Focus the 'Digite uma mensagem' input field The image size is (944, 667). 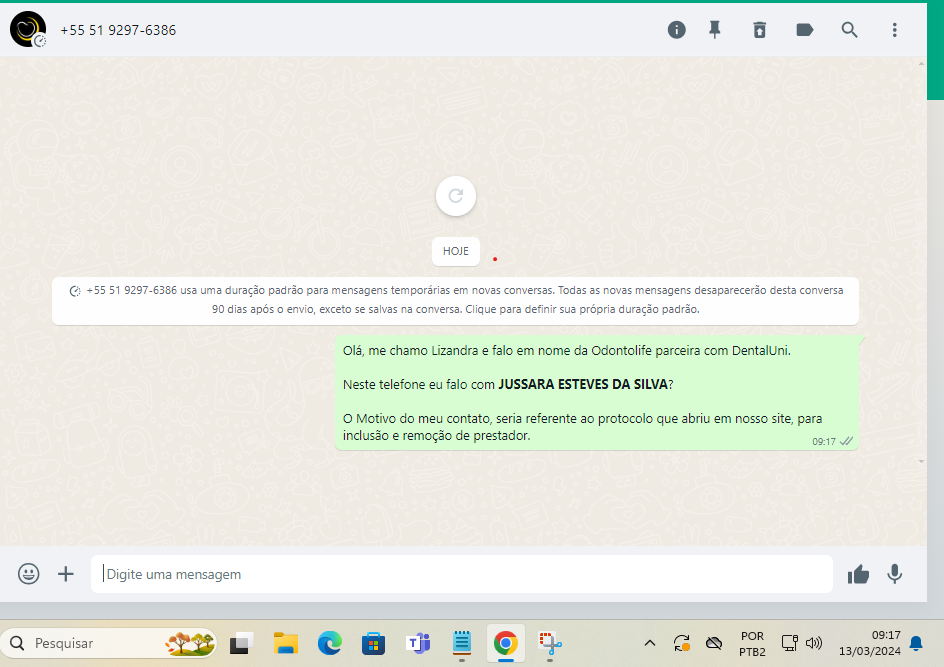[x=462, y=574]
